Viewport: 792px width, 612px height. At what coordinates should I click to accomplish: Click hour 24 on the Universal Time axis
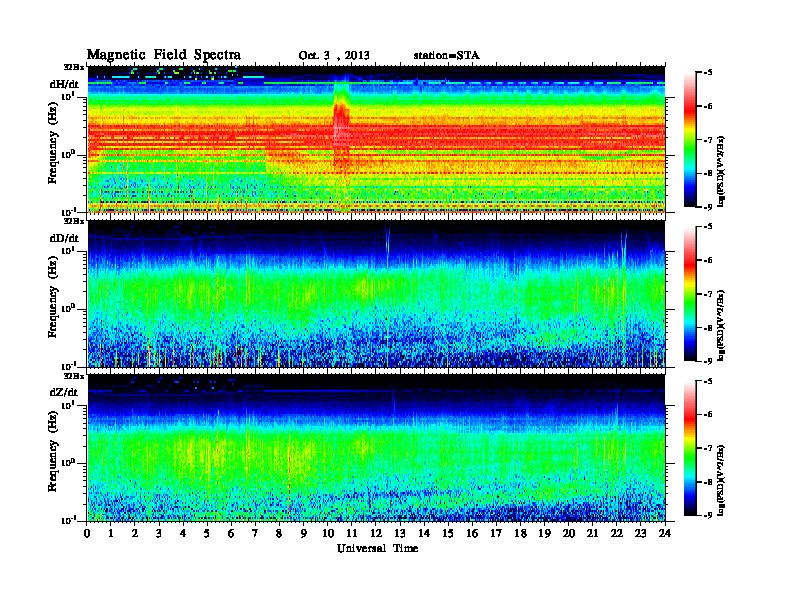point(665,534)
